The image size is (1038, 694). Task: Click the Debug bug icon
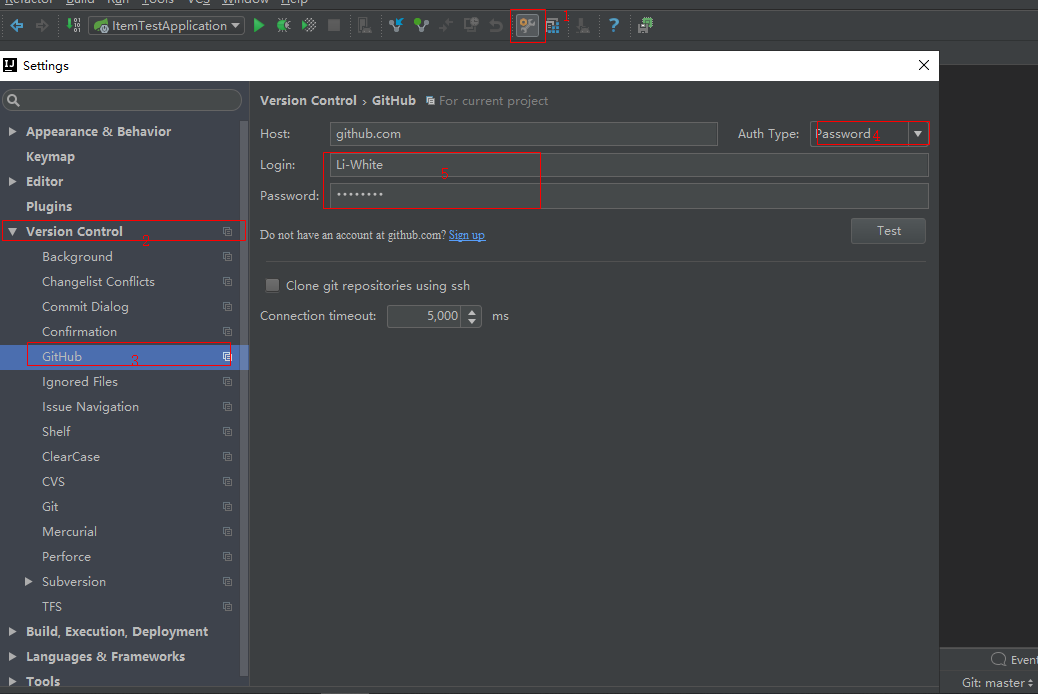[284, 26]
